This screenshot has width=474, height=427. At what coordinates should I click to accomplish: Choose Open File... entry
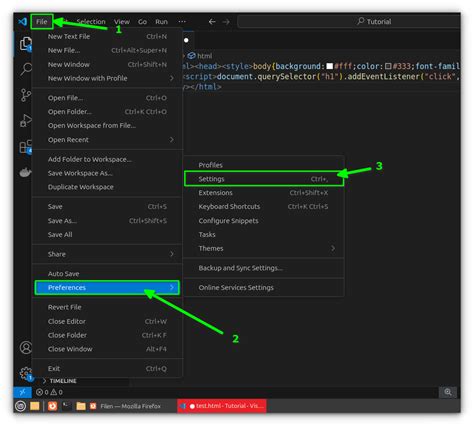[107, 98]
